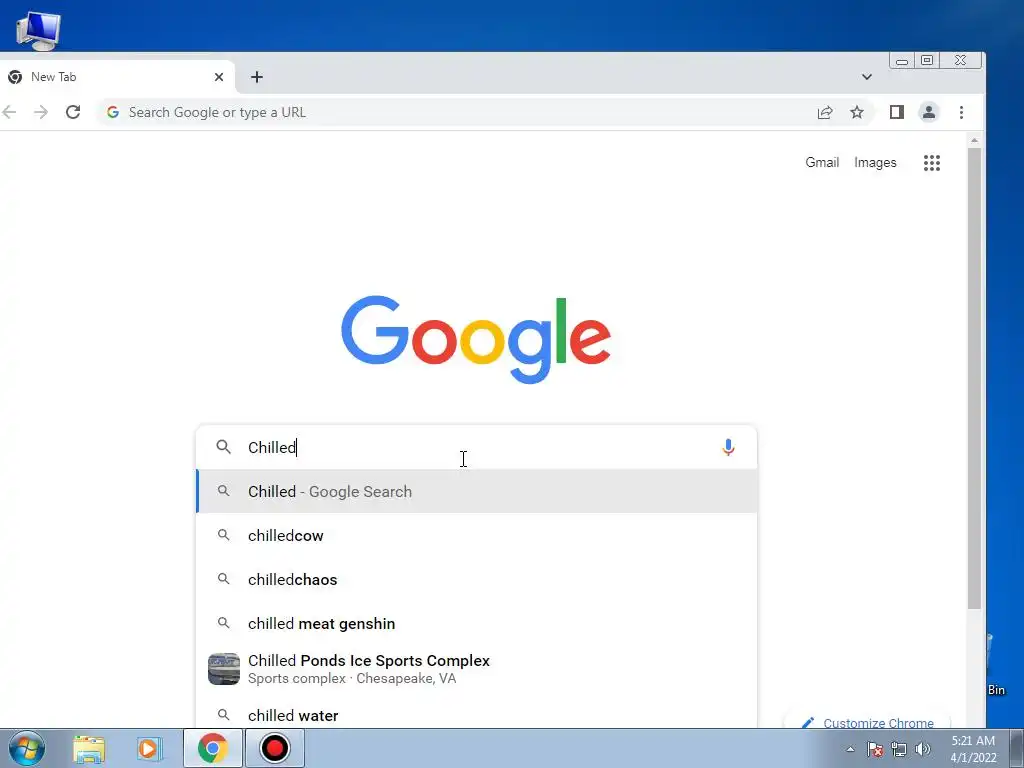Image resolution: width=1024 pixels, height=768 pixels.
Task: Open the Action Center flag icon
Action: point(874,749)
